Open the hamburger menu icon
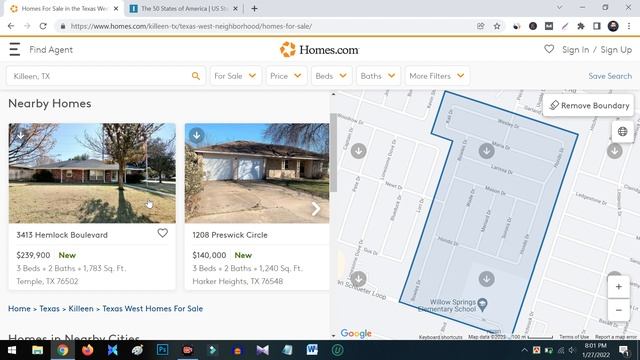This screenshot has height=360, width=640. click(x=15, y=49)
